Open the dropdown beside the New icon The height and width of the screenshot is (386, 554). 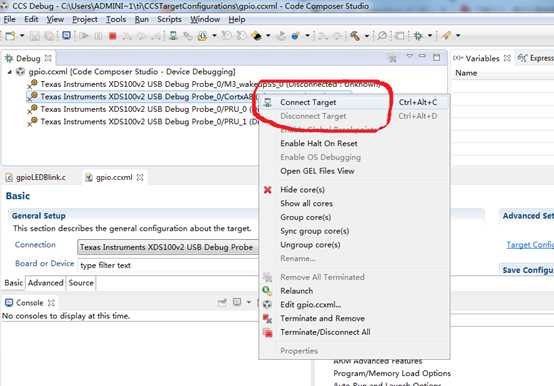click(x=22, y=36)
